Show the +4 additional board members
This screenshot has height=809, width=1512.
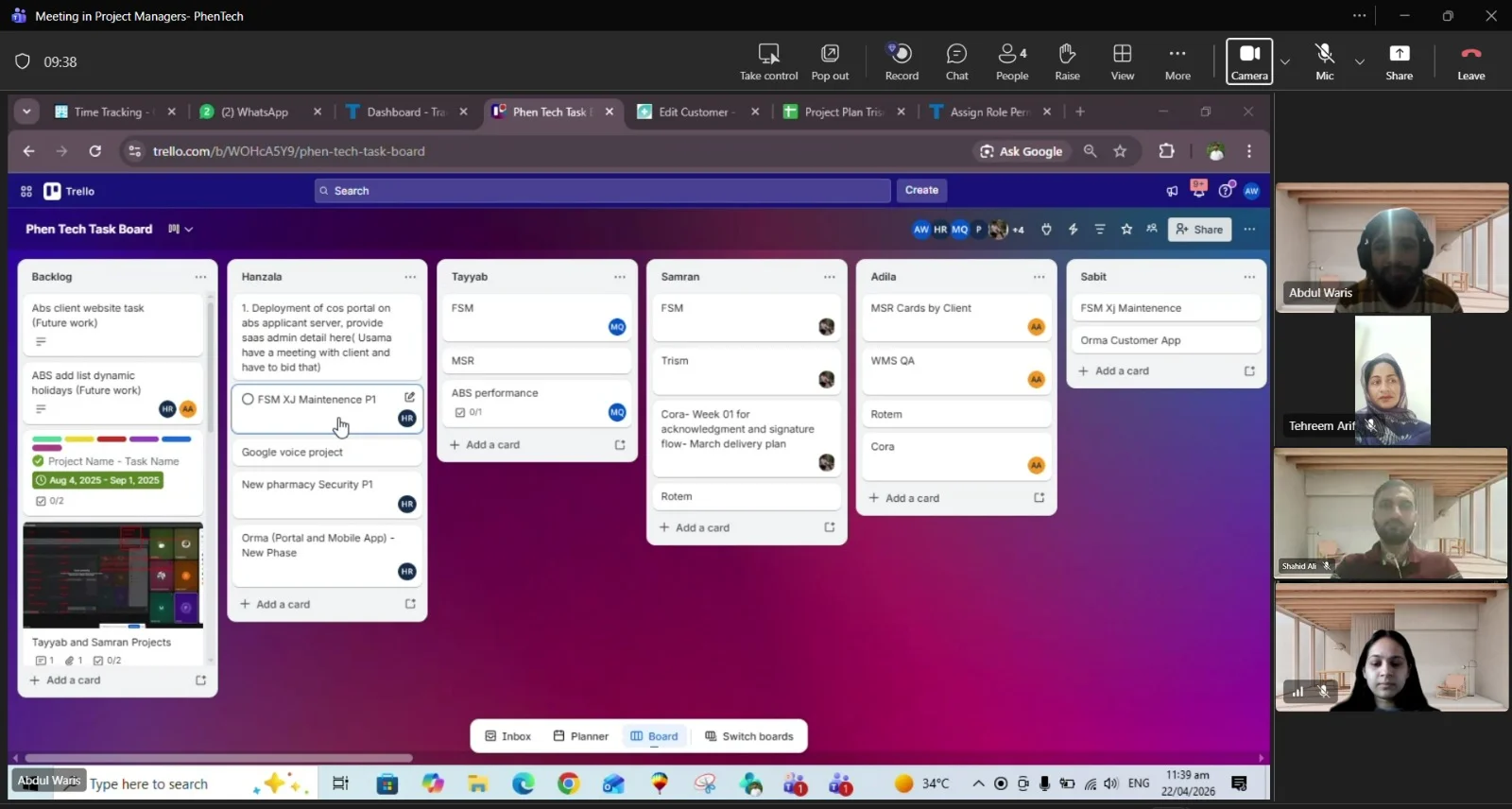pyautogui.click(x=1018, y=230)
